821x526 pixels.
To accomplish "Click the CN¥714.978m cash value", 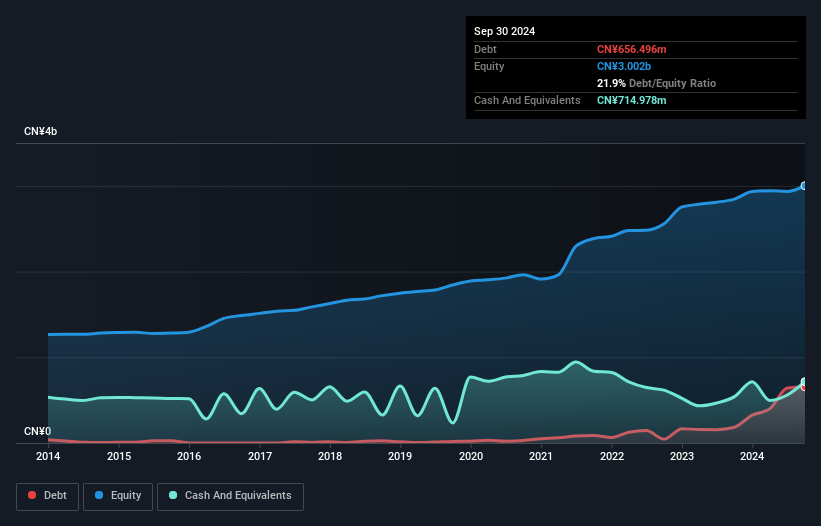I will tap(631, 100).
